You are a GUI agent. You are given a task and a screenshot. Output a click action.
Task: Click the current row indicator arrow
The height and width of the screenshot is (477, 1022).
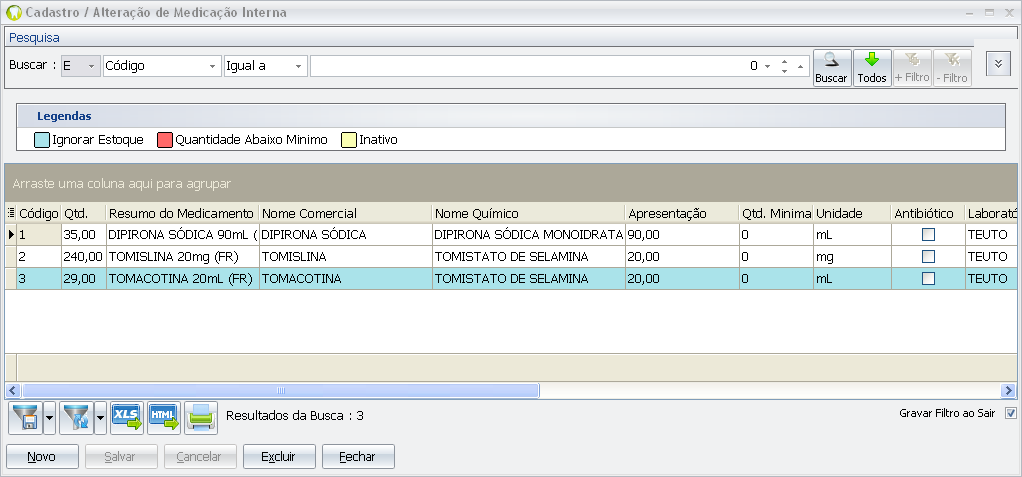click(11, 235)
